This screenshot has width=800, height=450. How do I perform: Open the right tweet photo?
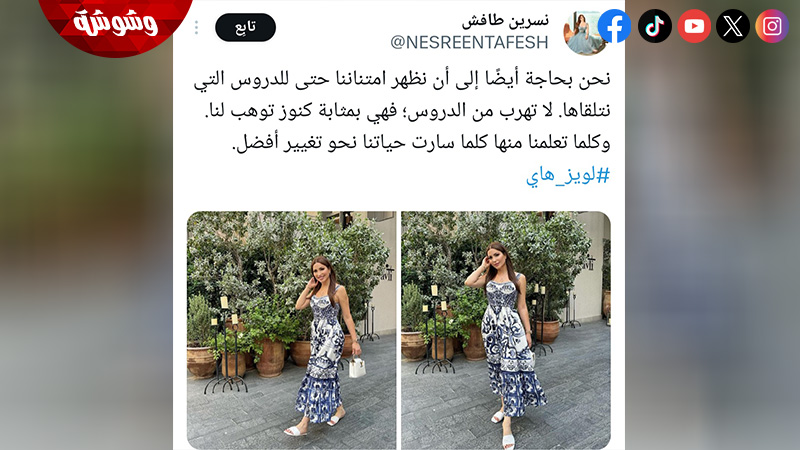tap(506, 330)
